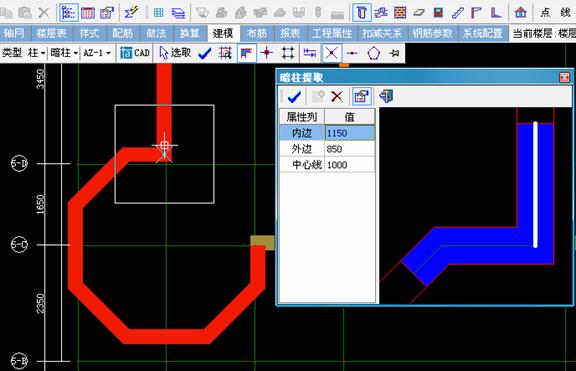Open the 暗柱 subtype dropdown
Image resolution: width=576 pixels, height=371 pixels.
click(x=64, y=53)
